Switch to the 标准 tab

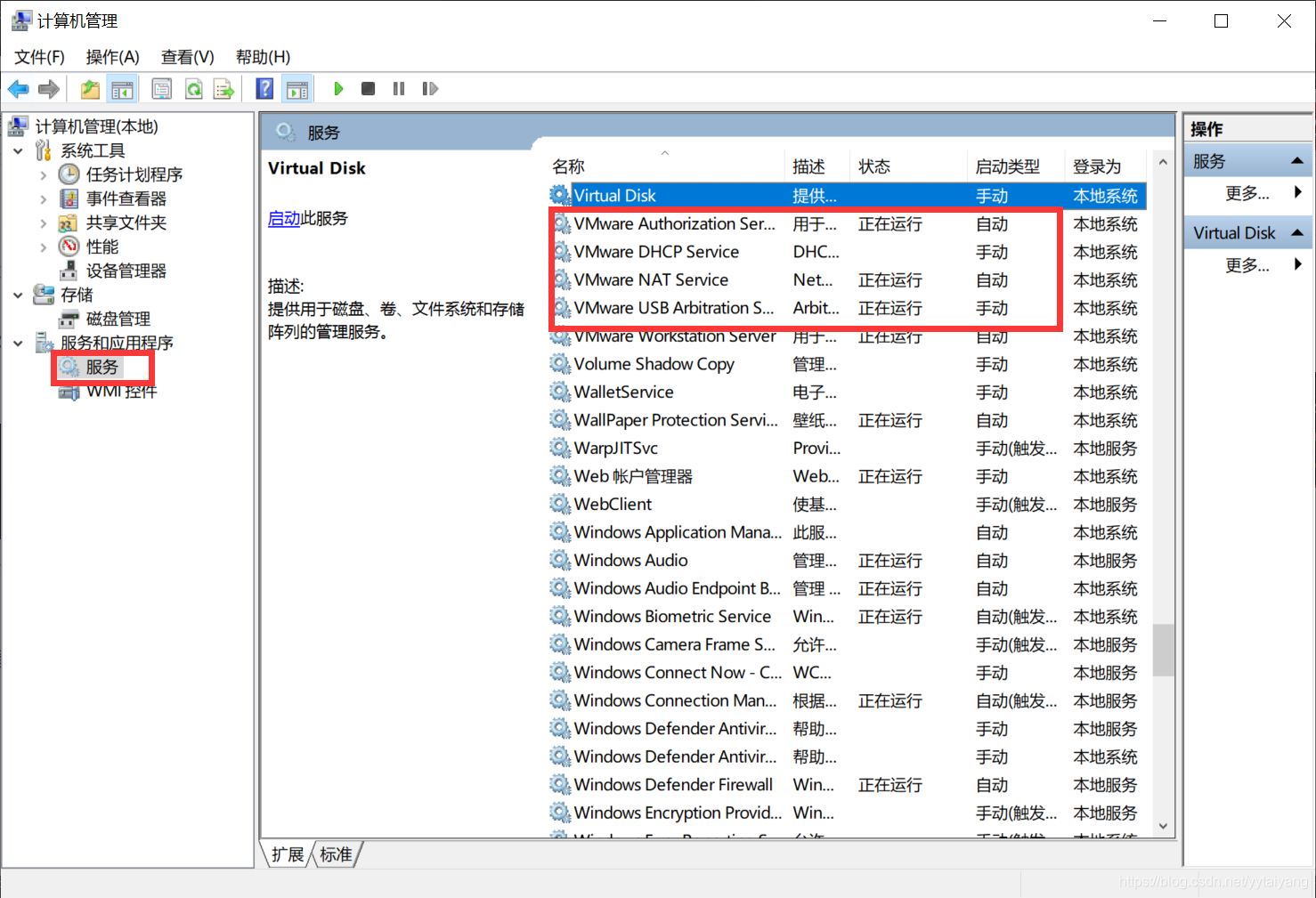pos(336,854)
